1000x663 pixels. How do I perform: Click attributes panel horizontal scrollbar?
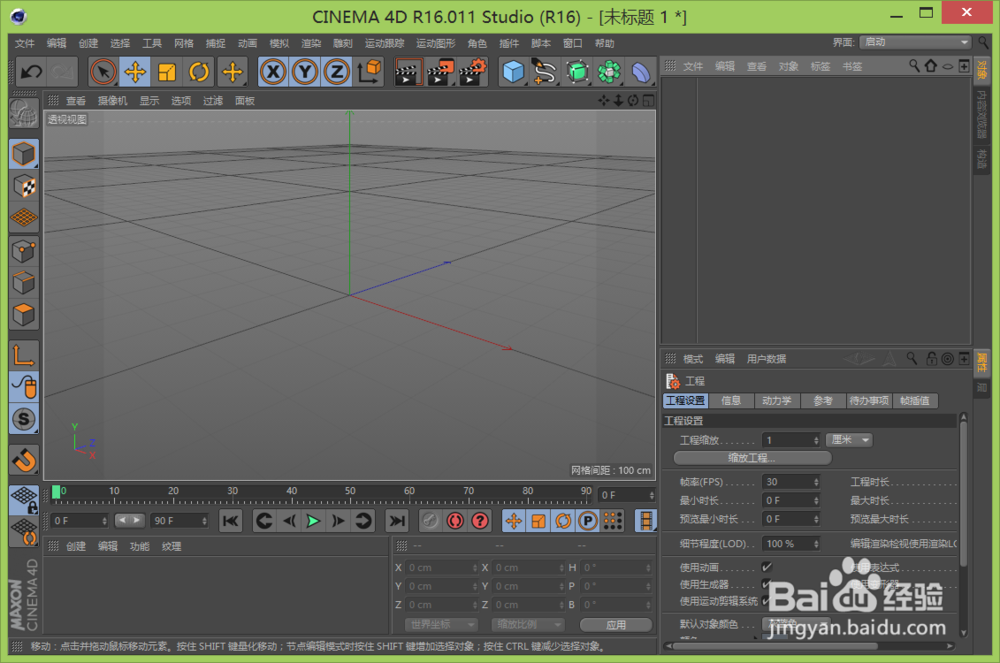click(775, 646)
